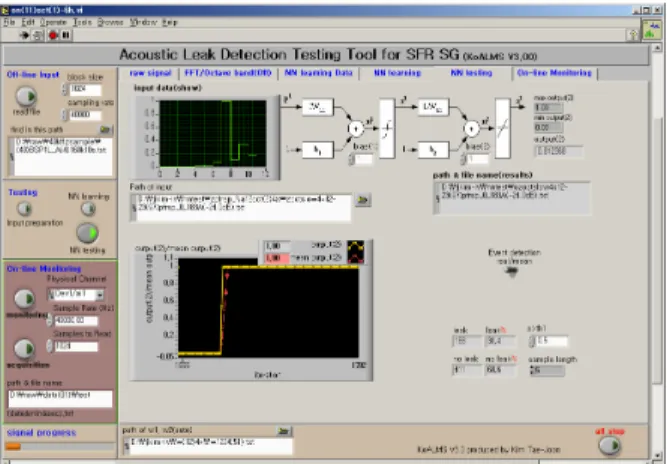Image resolution: width=667 pixels, height=464 pixels.
Task: Browse folder beside 'find in this path'
Action: tap(105, 129)
